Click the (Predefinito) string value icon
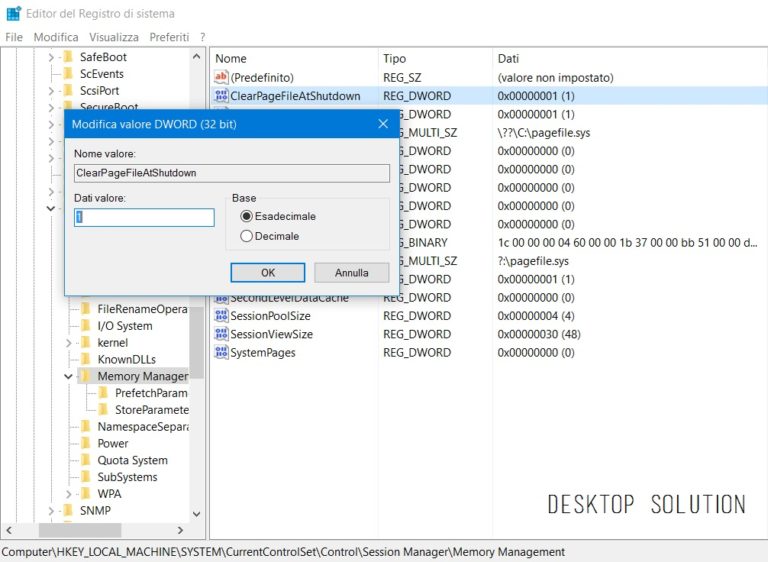Screen dimensions: 768x562 coord(222,78)
